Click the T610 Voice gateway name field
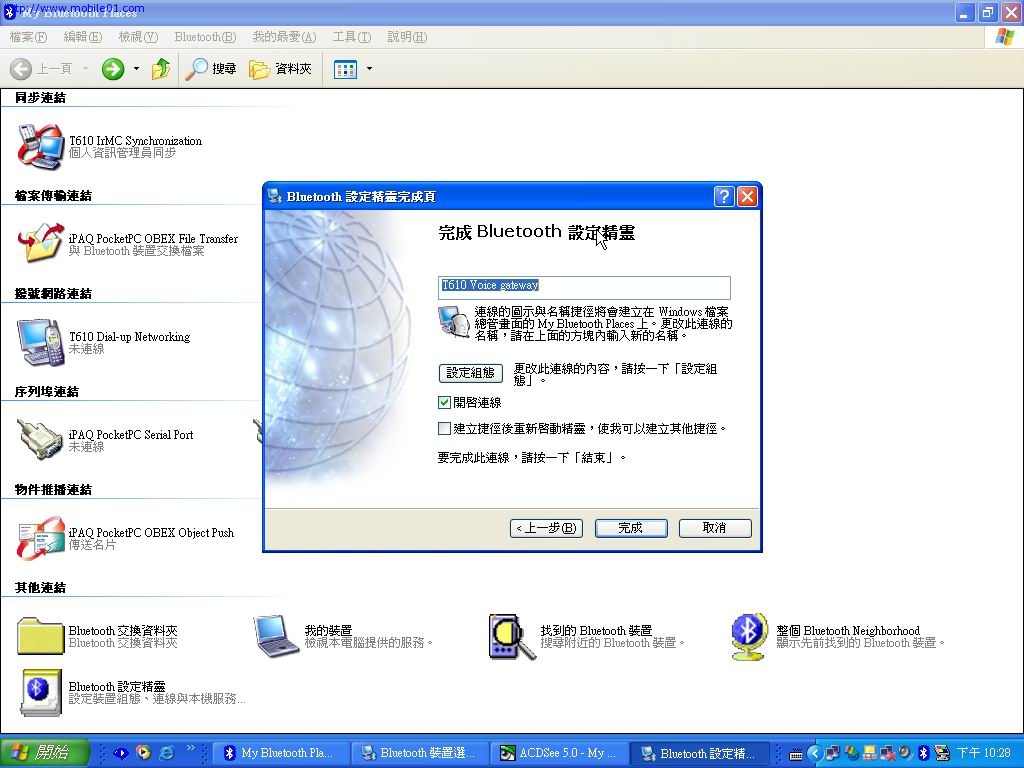Image resolution: width=1024 pixels, height=768 pixels. [x=584, y=287]
